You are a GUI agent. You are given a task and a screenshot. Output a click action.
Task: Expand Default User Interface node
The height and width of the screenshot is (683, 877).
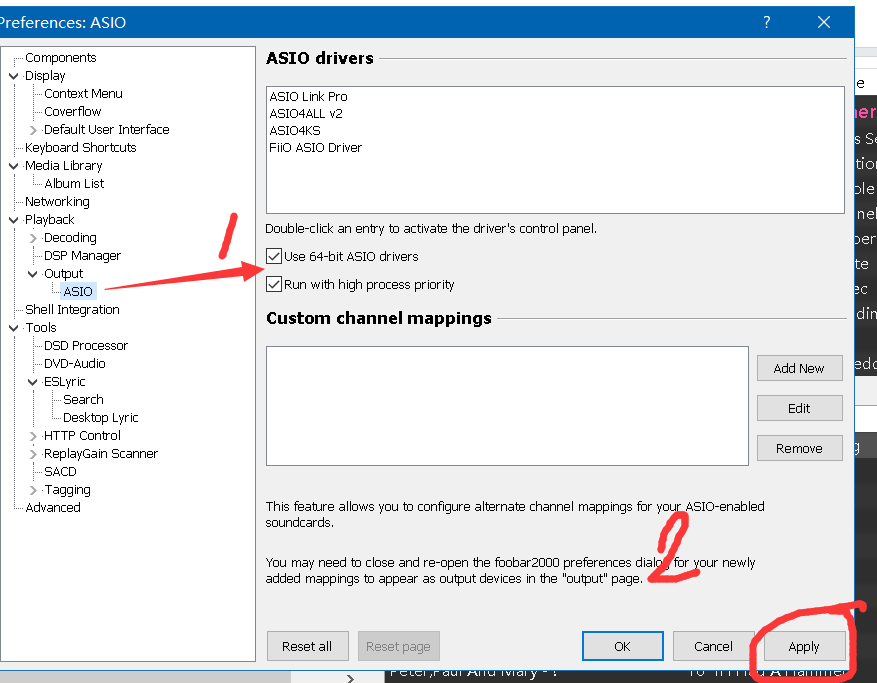[x=33, y=130]
